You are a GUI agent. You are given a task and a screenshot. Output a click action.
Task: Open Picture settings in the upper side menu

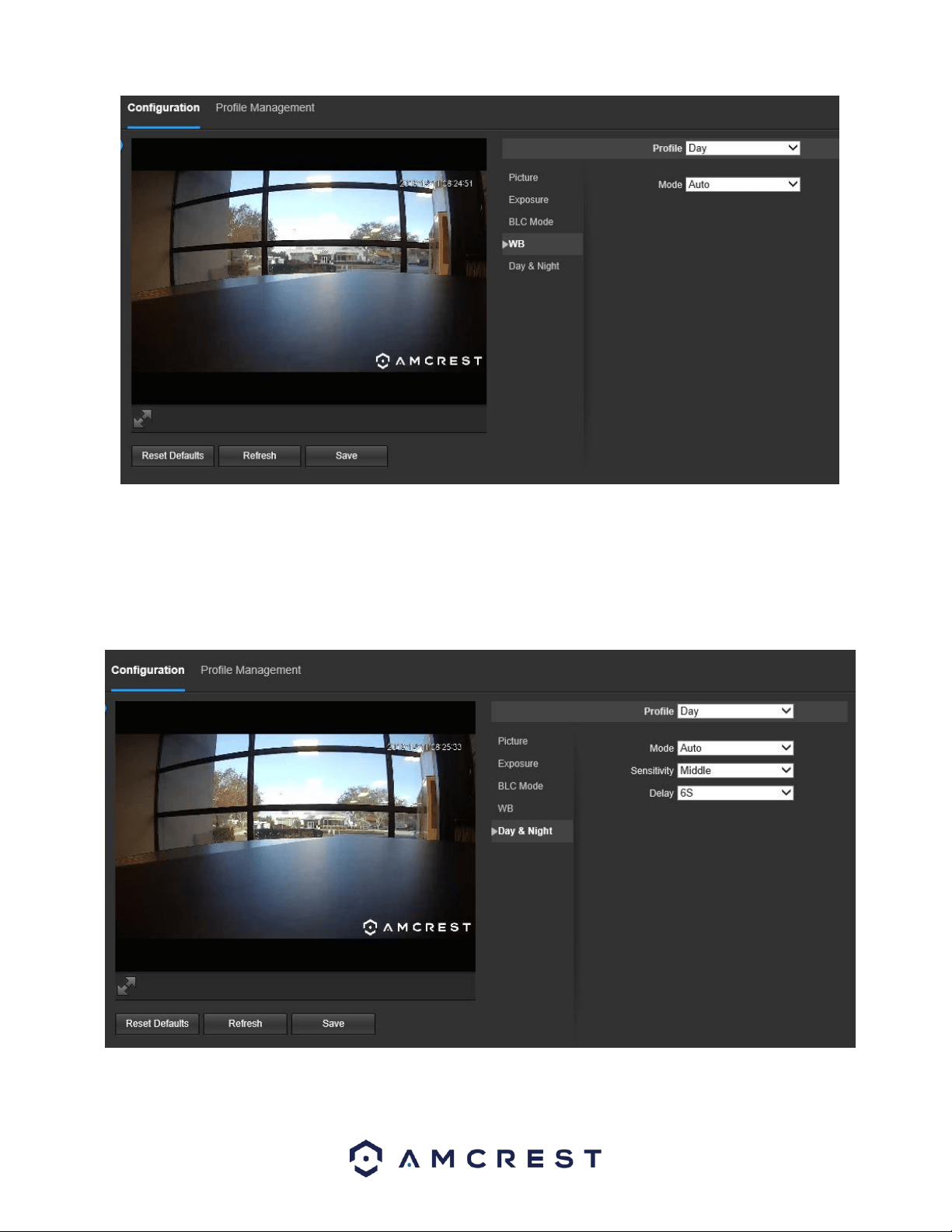click(523, 178)
